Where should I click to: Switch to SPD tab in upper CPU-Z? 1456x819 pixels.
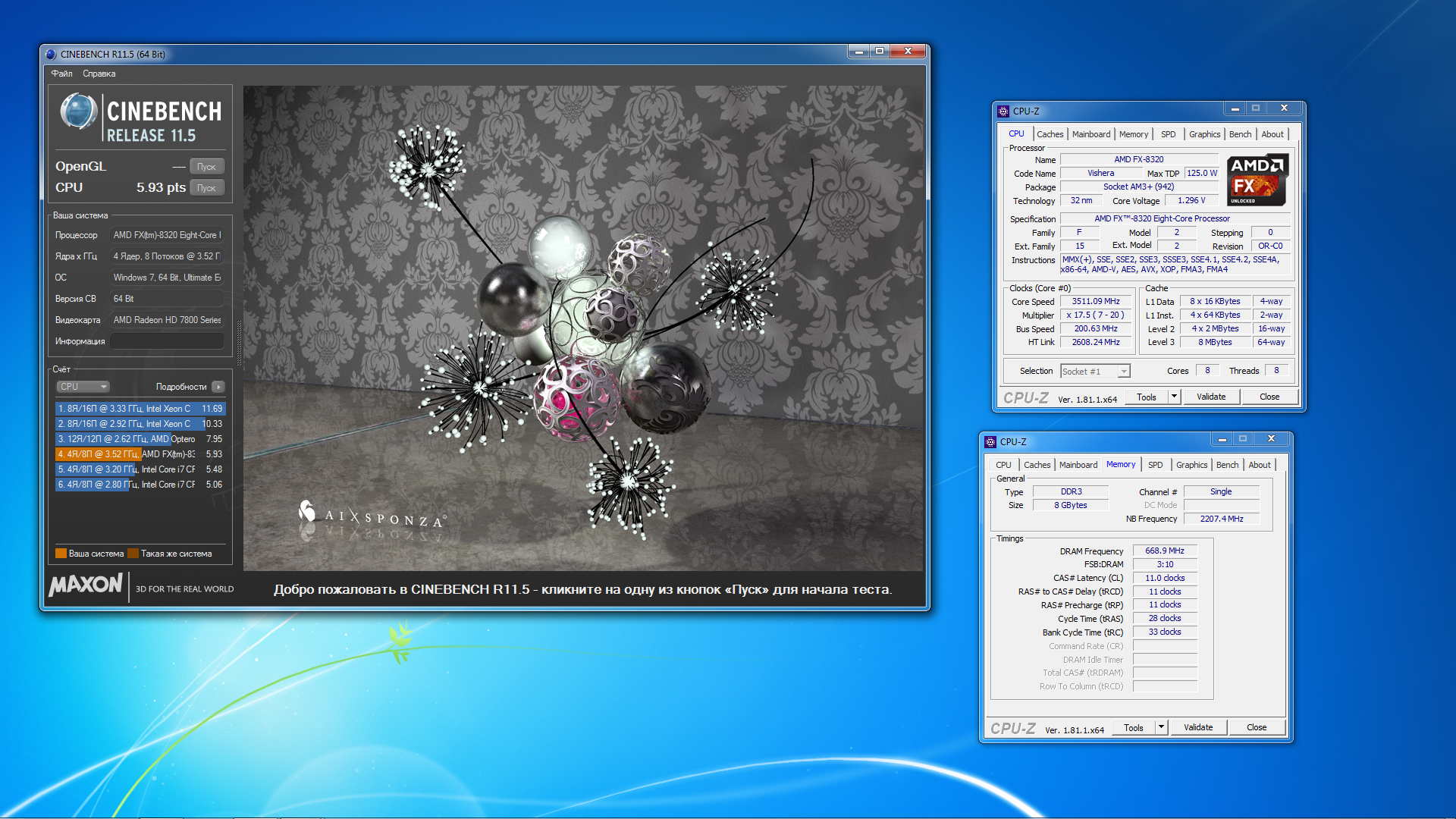pyautogui.click(x=1168, y=134)
